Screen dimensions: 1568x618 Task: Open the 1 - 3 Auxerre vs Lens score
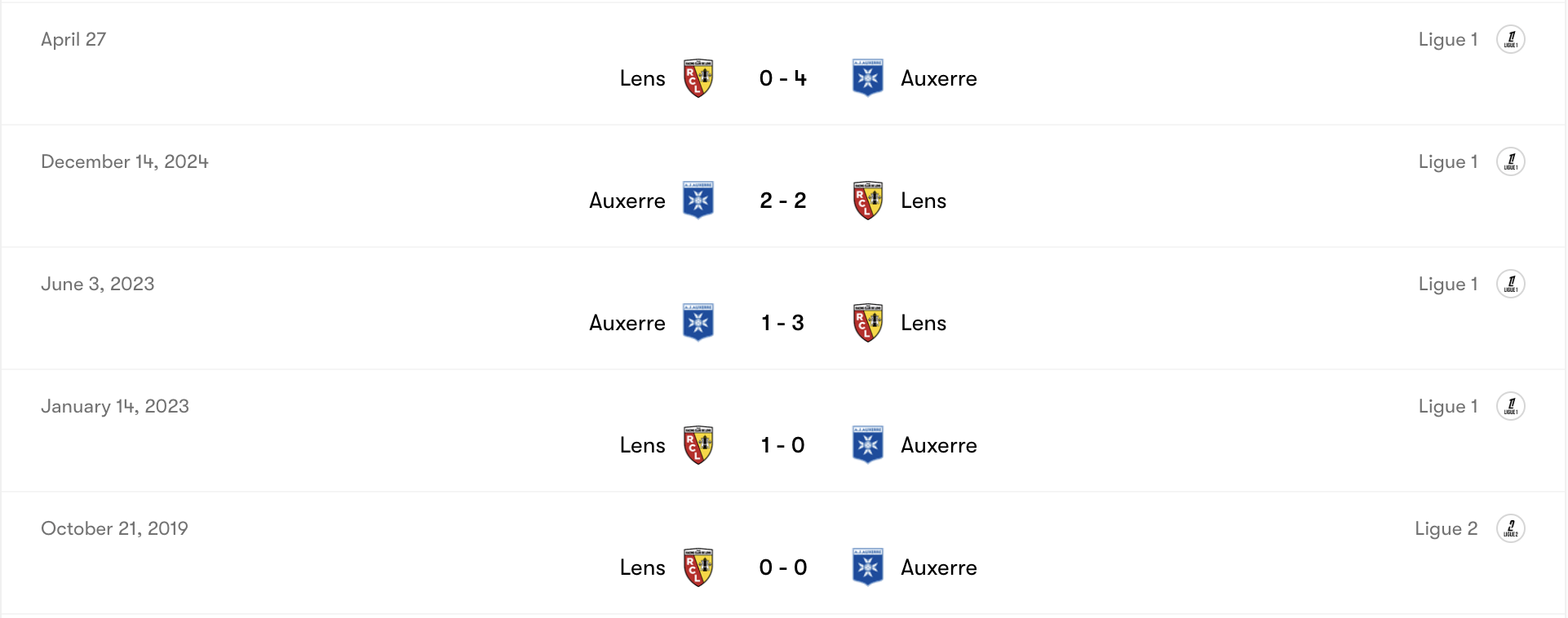coord(782,323)
